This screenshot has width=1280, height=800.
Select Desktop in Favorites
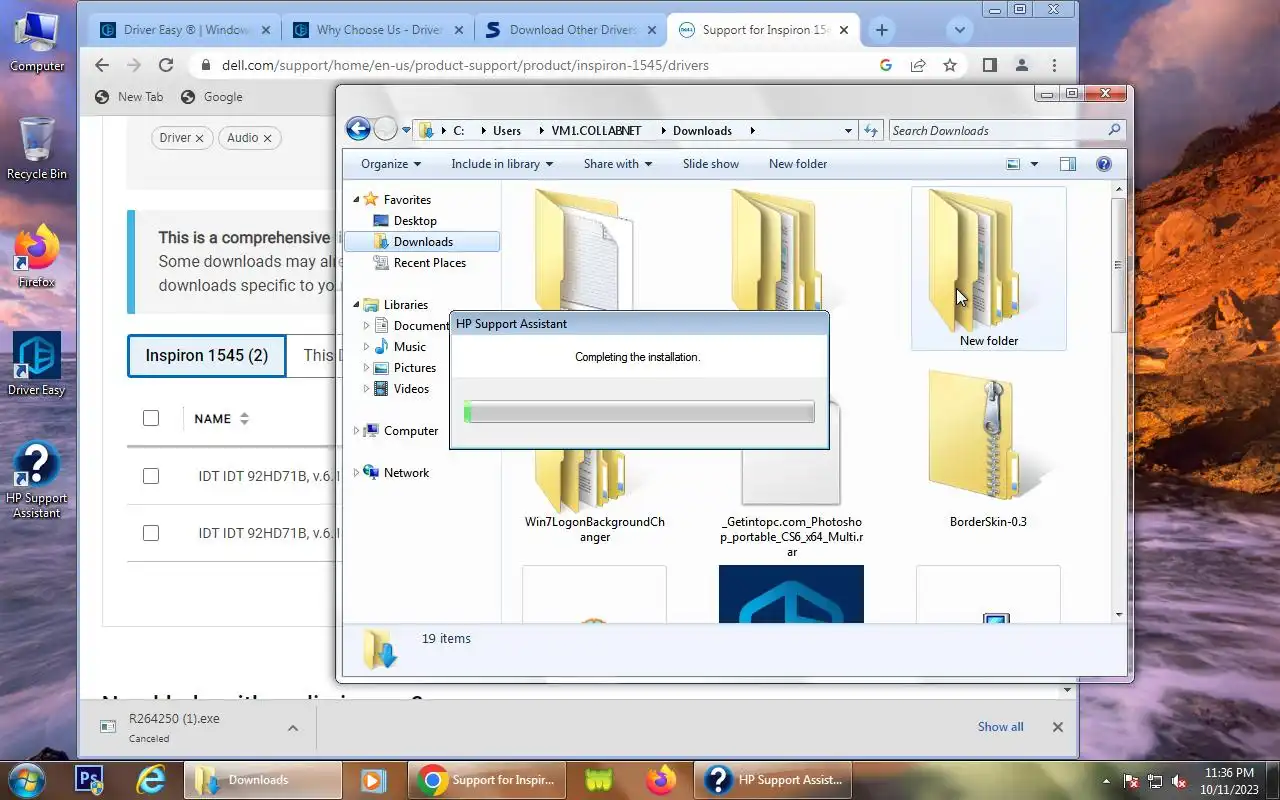click(415, 221)
